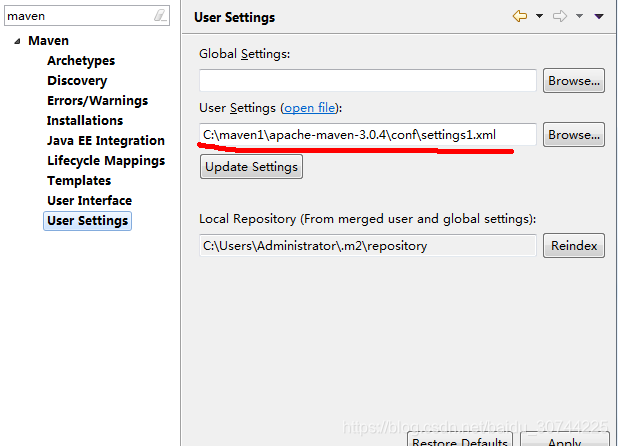Select User Settings in the tree
Viewport: 618px width, 446px height.
click(x=87, y=221)
